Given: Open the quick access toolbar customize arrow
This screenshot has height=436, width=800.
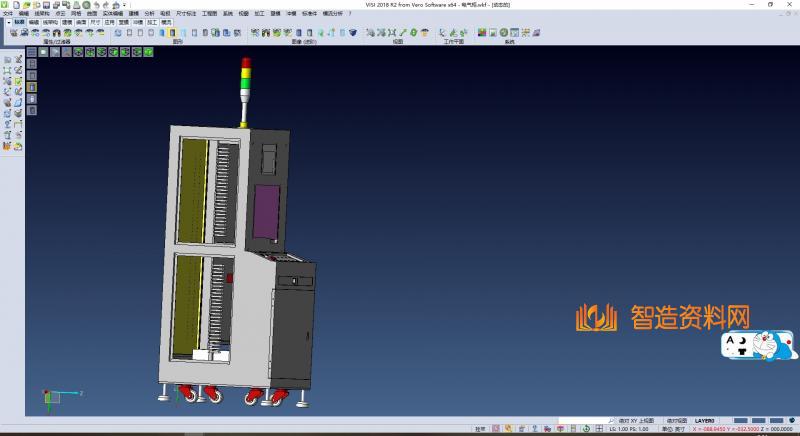Looking at the screenshot, I should (126, 5).
